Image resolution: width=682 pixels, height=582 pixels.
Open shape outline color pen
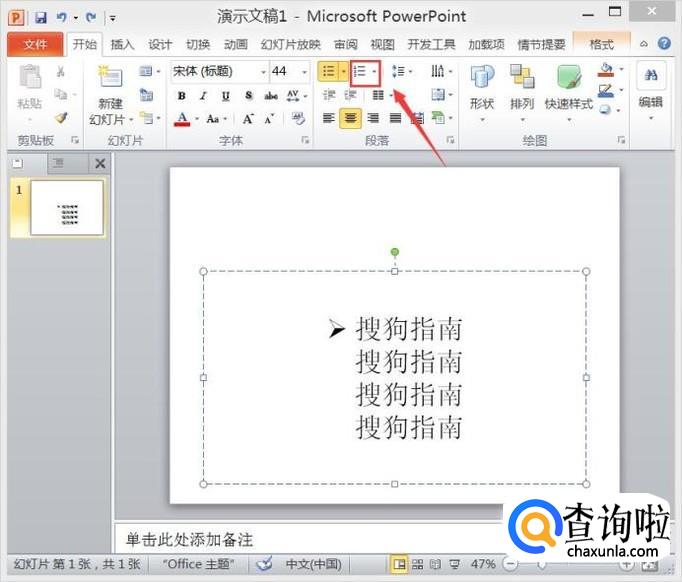point(606,90)
